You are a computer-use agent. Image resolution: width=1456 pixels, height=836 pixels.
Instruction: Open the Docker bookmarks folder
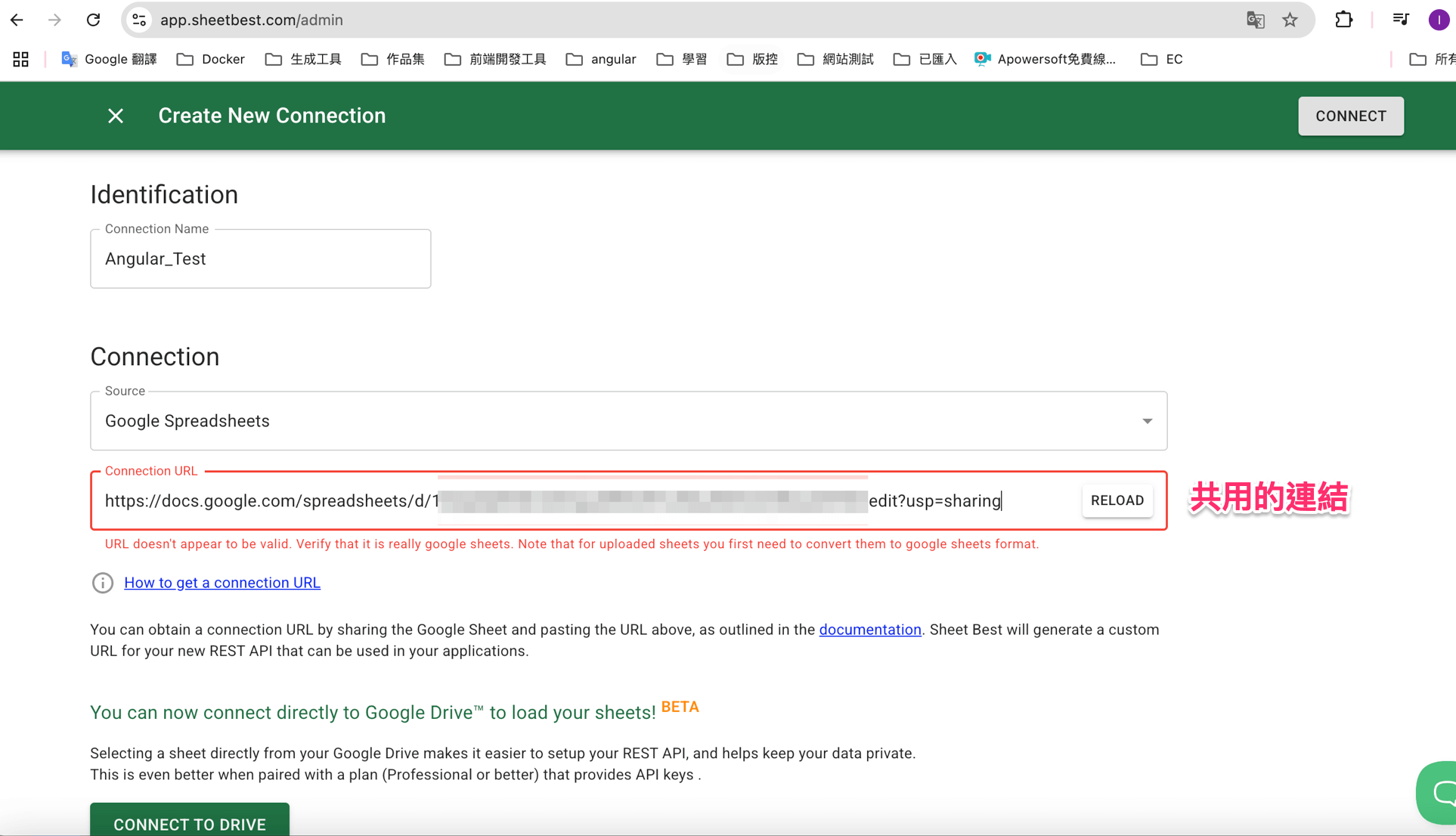pyautogui.click(x=211, y=59)
